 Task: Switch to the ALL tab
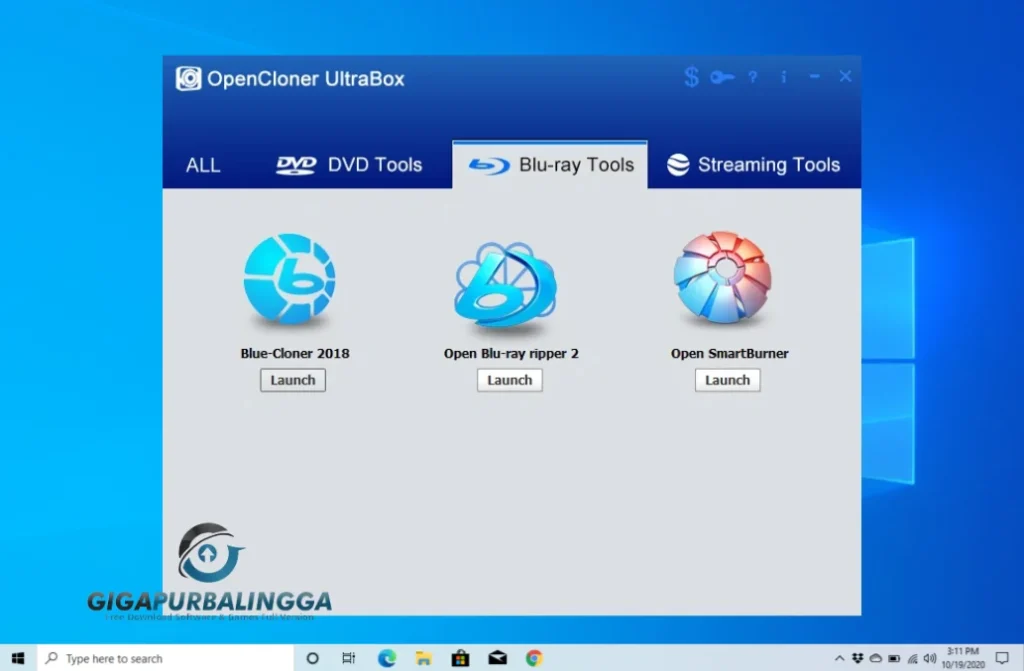pos(203,165)
